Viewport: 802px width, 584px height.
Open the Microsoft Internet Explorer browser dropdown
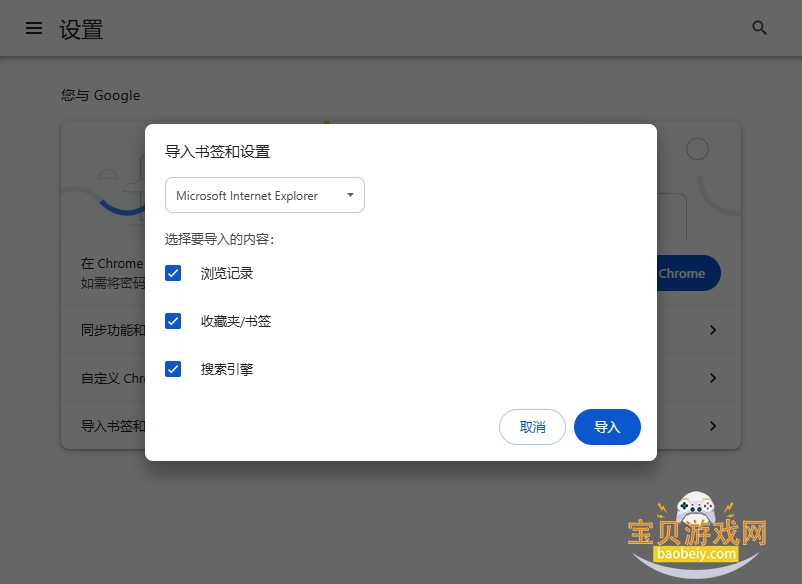(264, 195)
